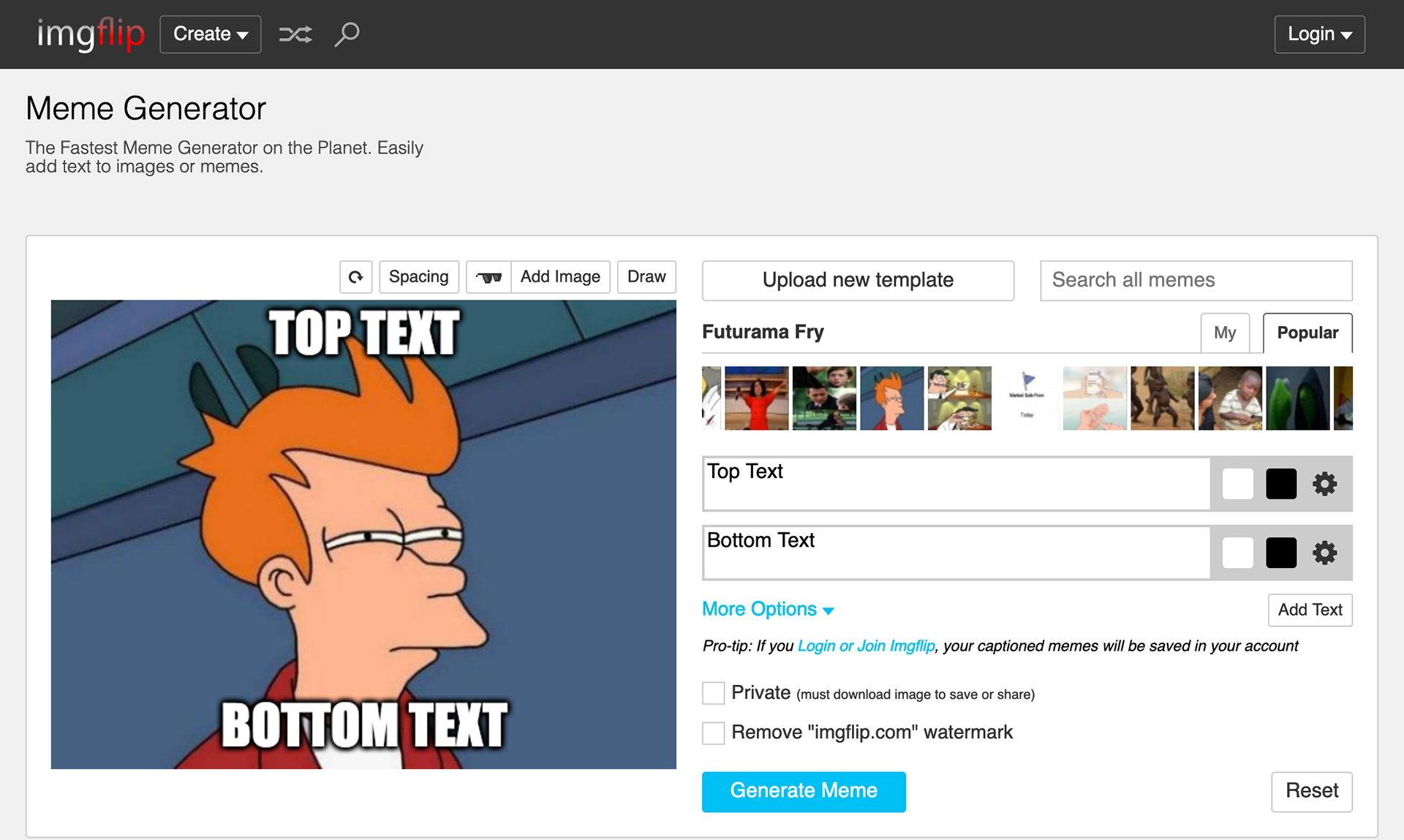Viewport: 1404px width, 840px height.
Task: Click the imgflip logo
Action: [91, 34]
